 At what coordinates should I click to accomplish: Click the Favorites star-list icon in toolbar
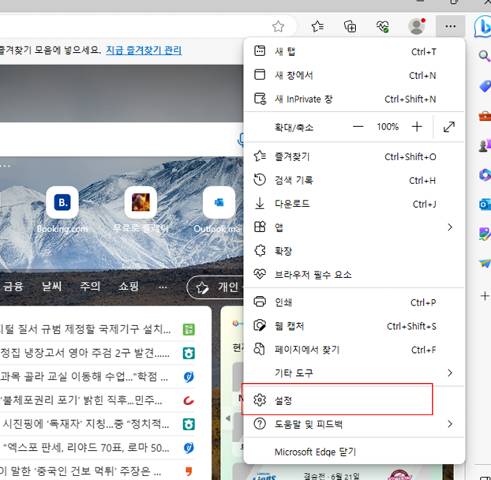pos(317,26)
